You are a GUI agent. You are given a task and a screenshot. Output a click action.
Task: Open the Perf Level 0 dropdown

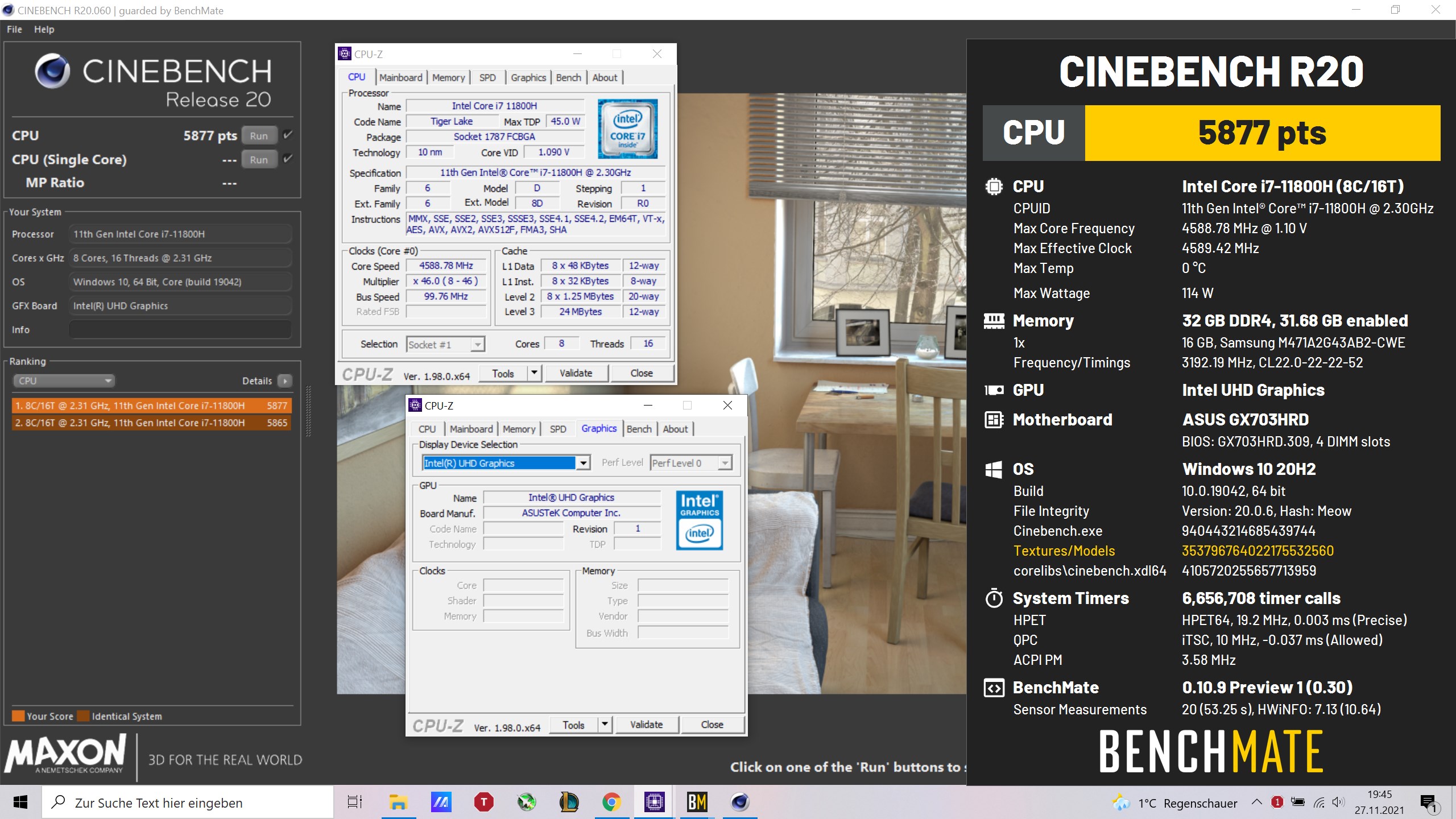click(x=691, y=463)
